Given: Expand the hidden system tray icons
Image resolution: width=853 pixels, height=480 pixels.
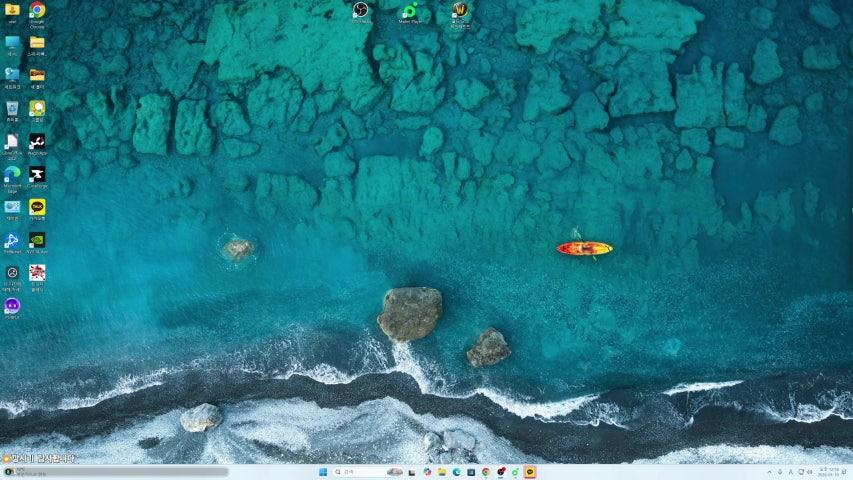Looking at the screenshot, I should 769,472.
